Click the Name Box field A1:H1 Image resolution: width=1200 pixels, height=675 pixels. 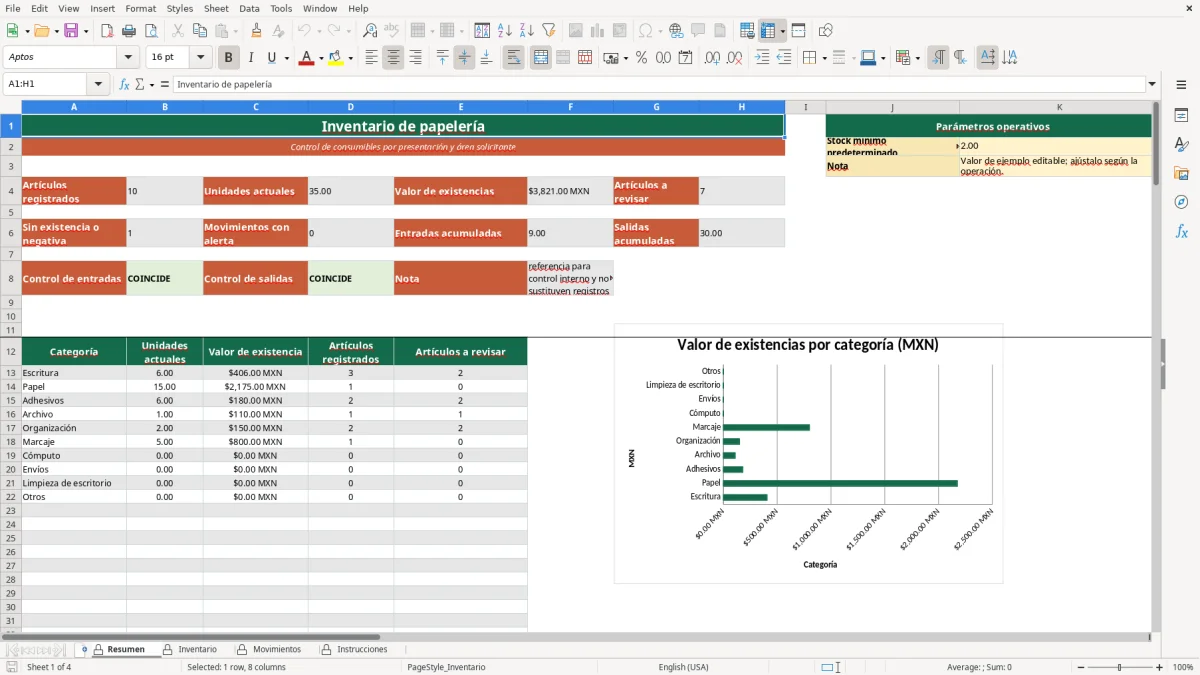pos(46,84)
